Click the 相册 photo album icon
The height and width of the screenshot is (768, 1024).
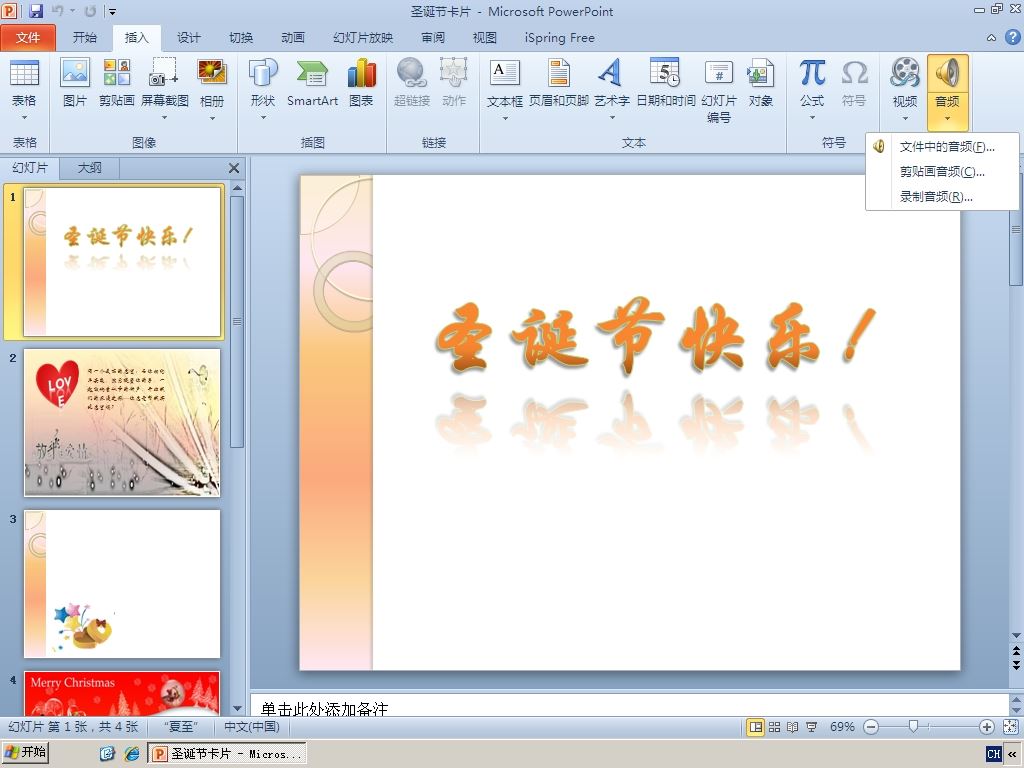pos(212,73)
